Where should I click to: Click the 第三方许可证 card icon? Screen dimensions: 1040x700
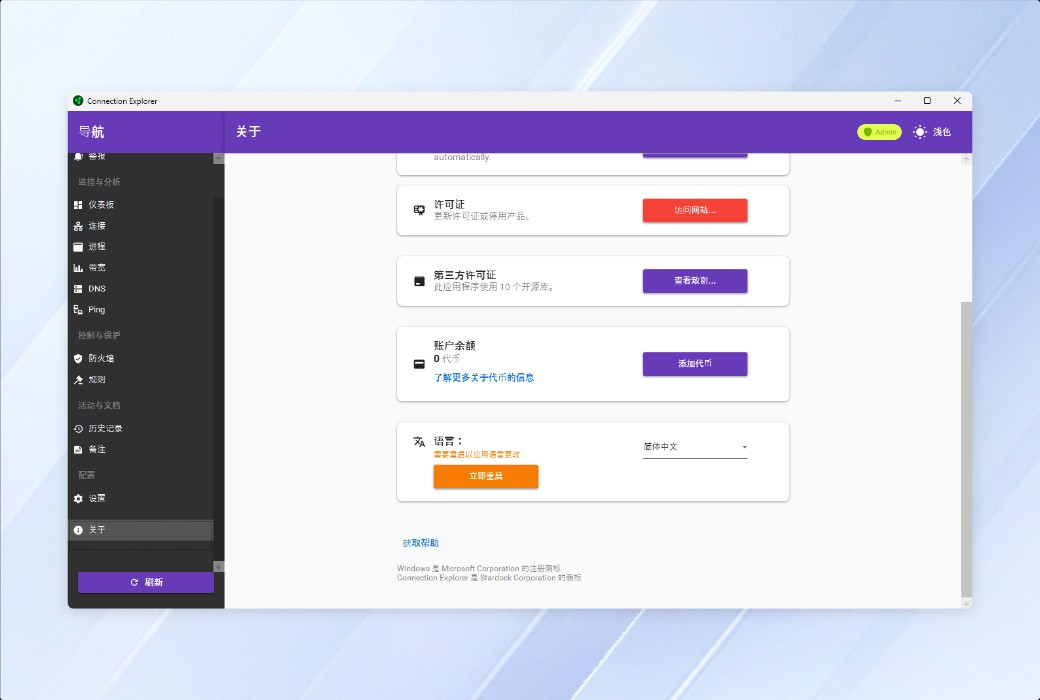tap(419, 281)
